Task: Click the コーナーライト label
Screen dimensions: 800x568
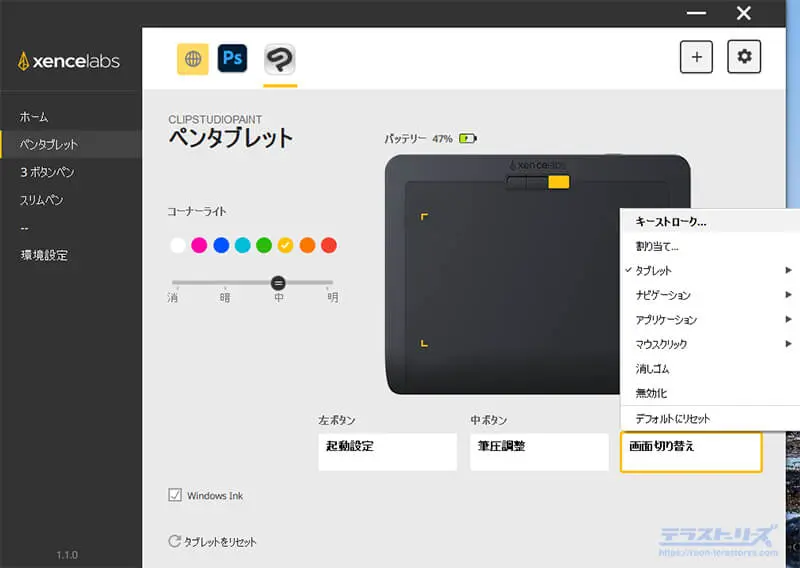Action: [197, 211]
